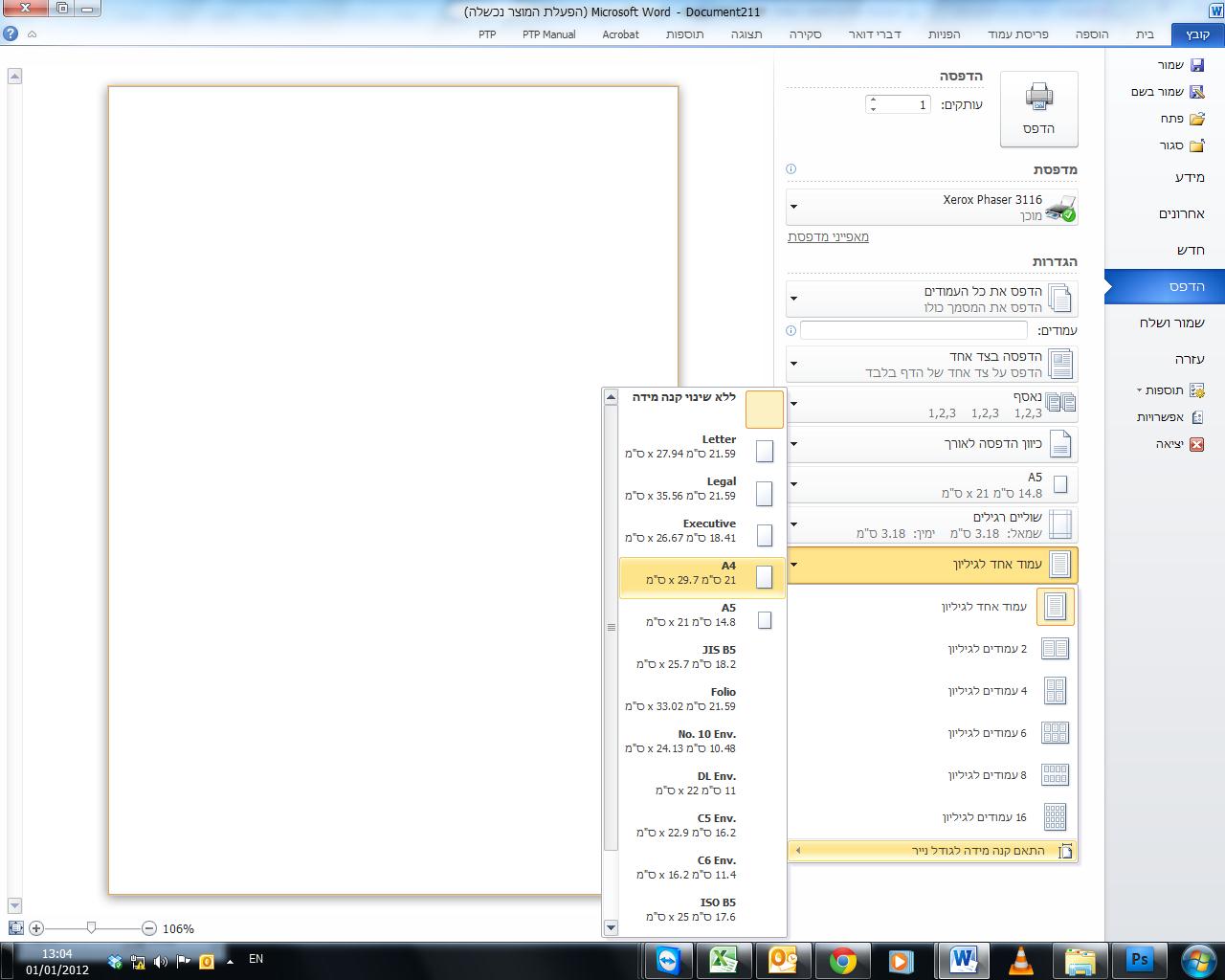This screenshot has width=1225, height=980.
Task: Click the קובץ (File) tab button
Action: coord(1197,34)
